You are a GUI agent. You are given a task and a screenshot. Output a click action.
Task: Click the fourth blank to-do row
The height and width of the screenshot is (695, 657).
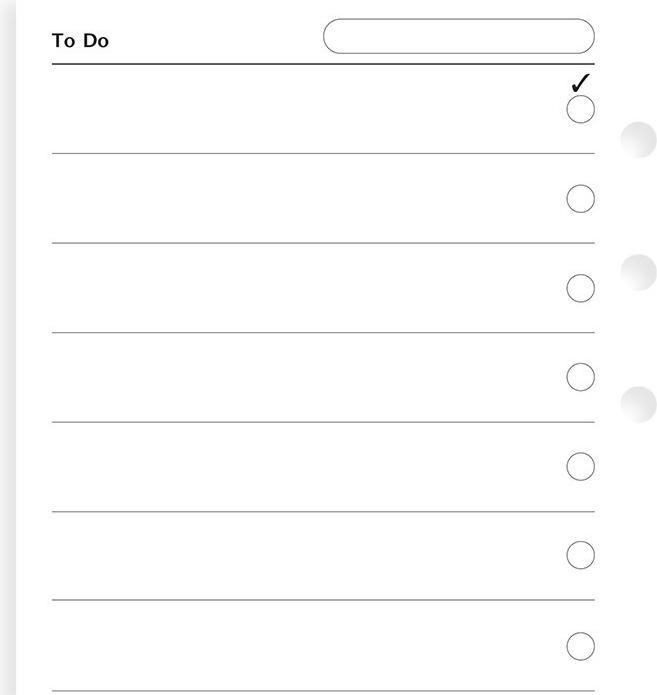point(323,377)
